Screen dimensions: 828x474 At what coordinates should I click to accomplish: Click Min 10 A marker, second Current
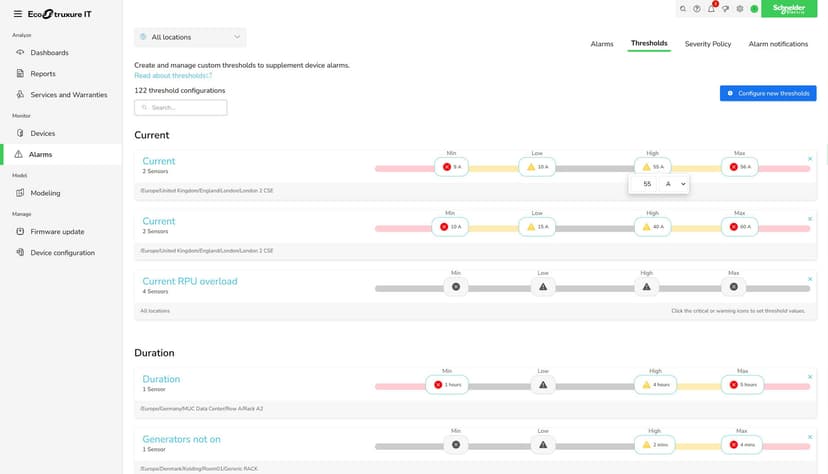(x=450, y=227)
